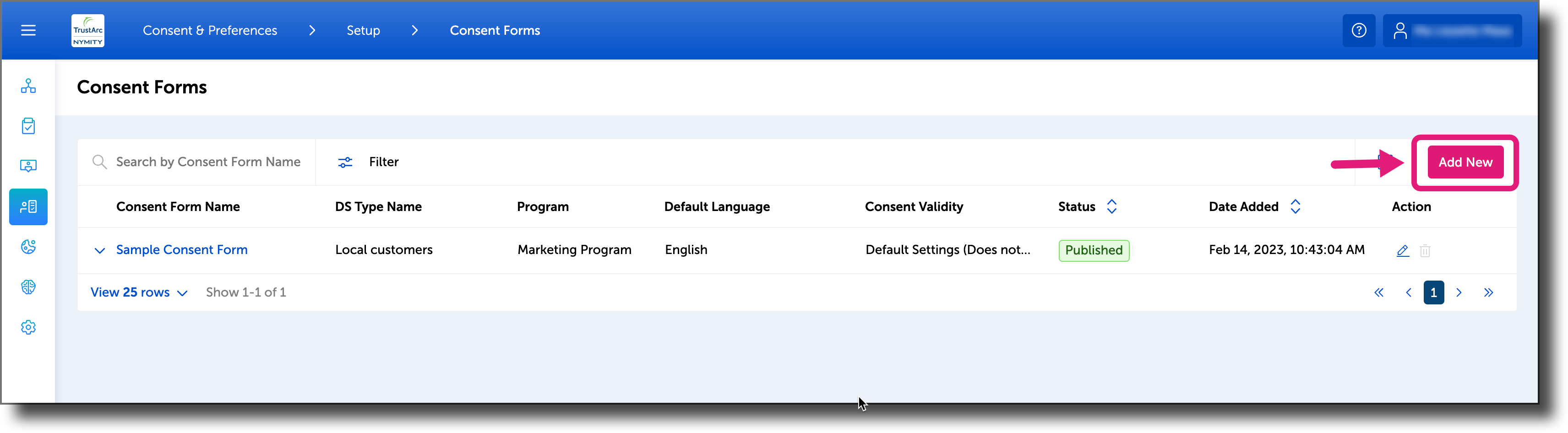
Task: Navigate to Setup in the breadcrumb
Action: click(363, 30)
